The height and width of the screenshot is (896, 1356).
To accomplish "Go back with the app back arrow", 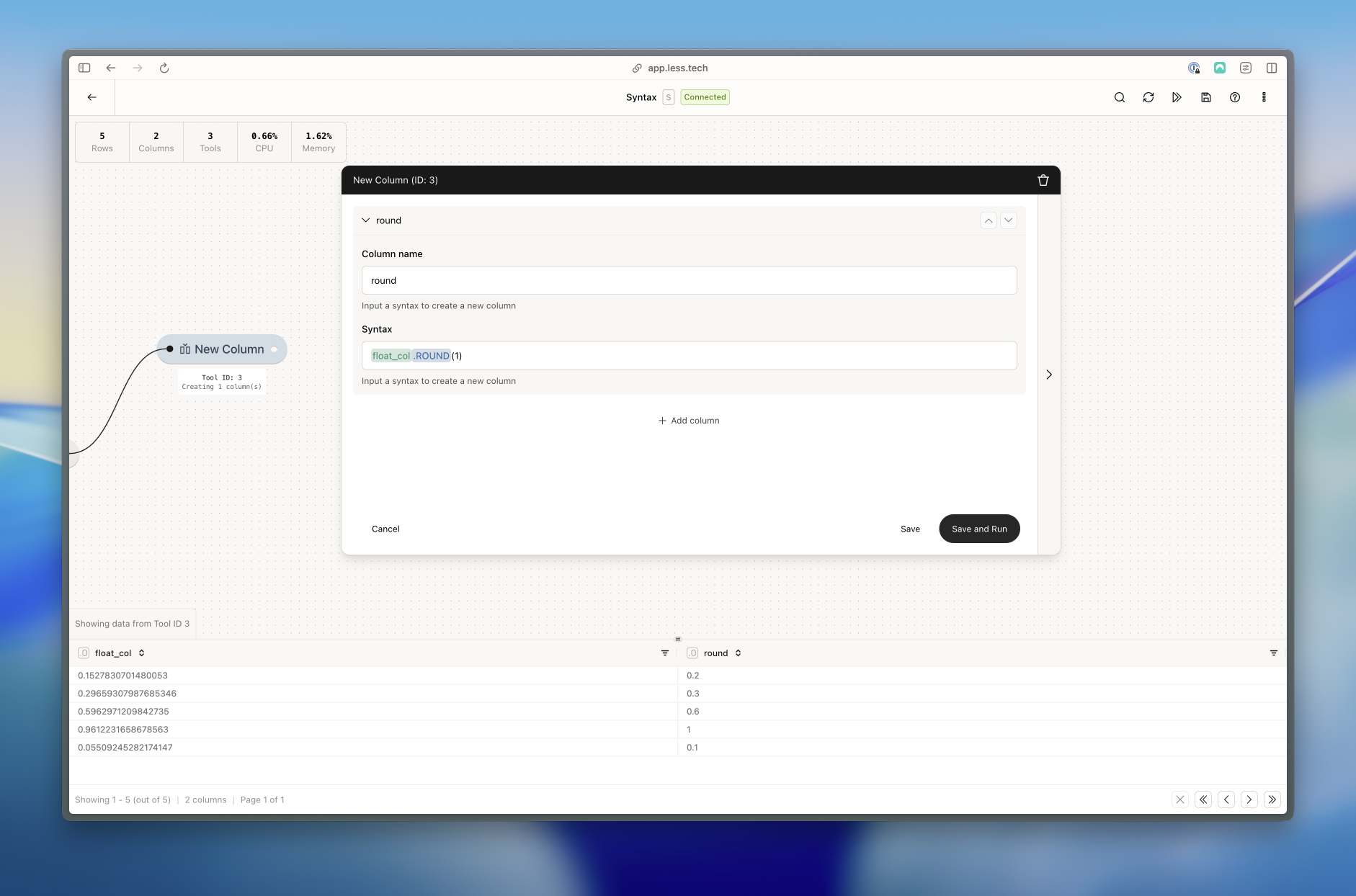I will (x=92, y=97).
